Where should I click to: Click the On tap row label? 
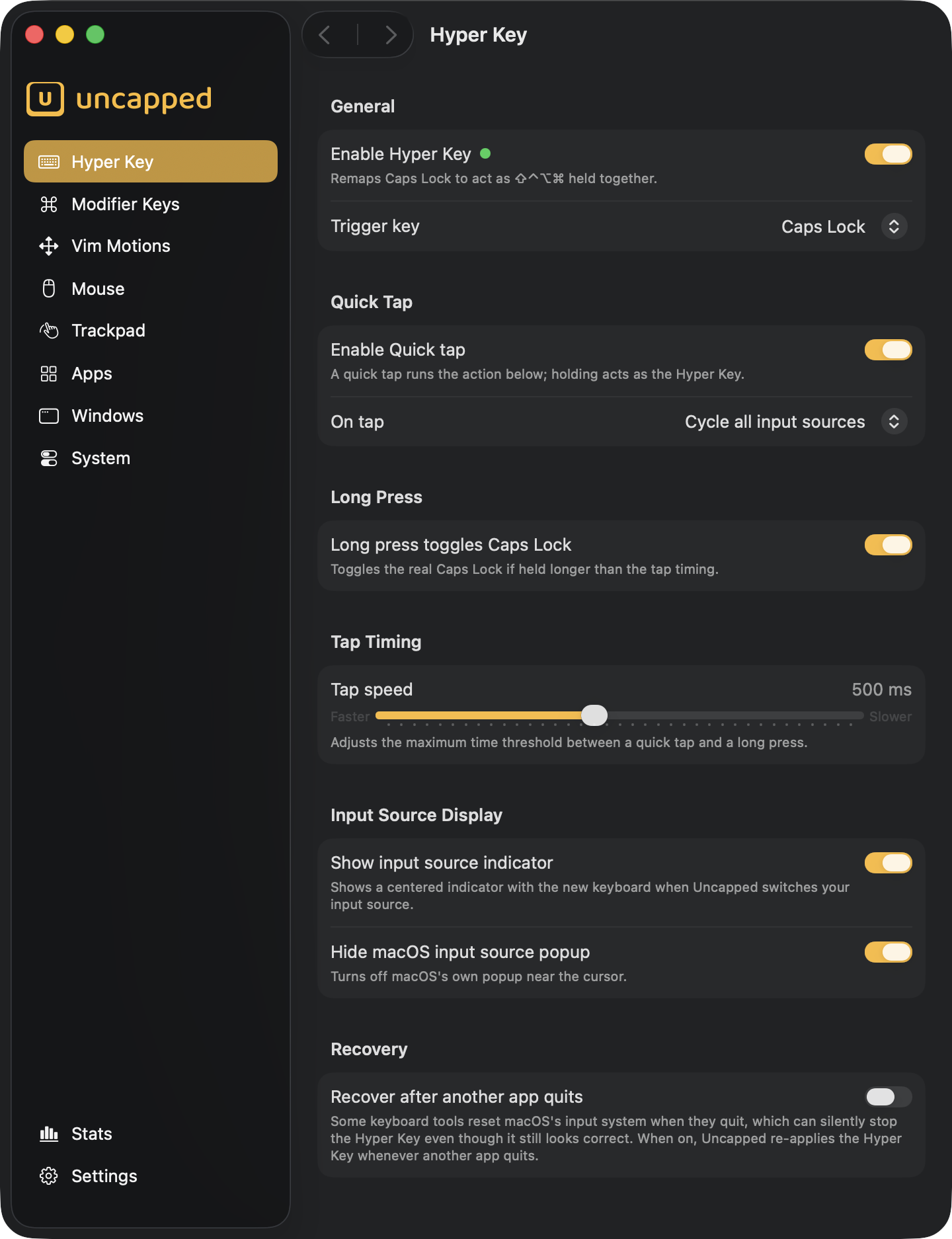coord(357,422)
